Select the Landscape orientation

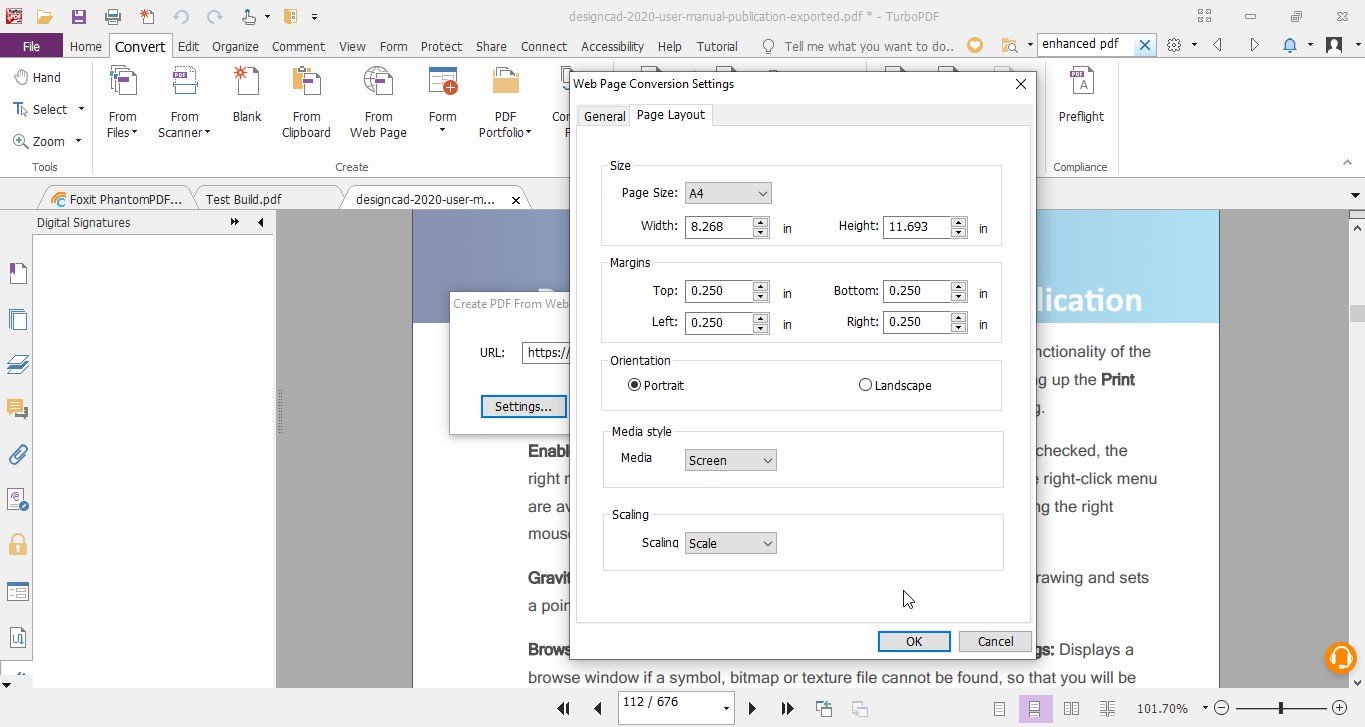point(895,385)
